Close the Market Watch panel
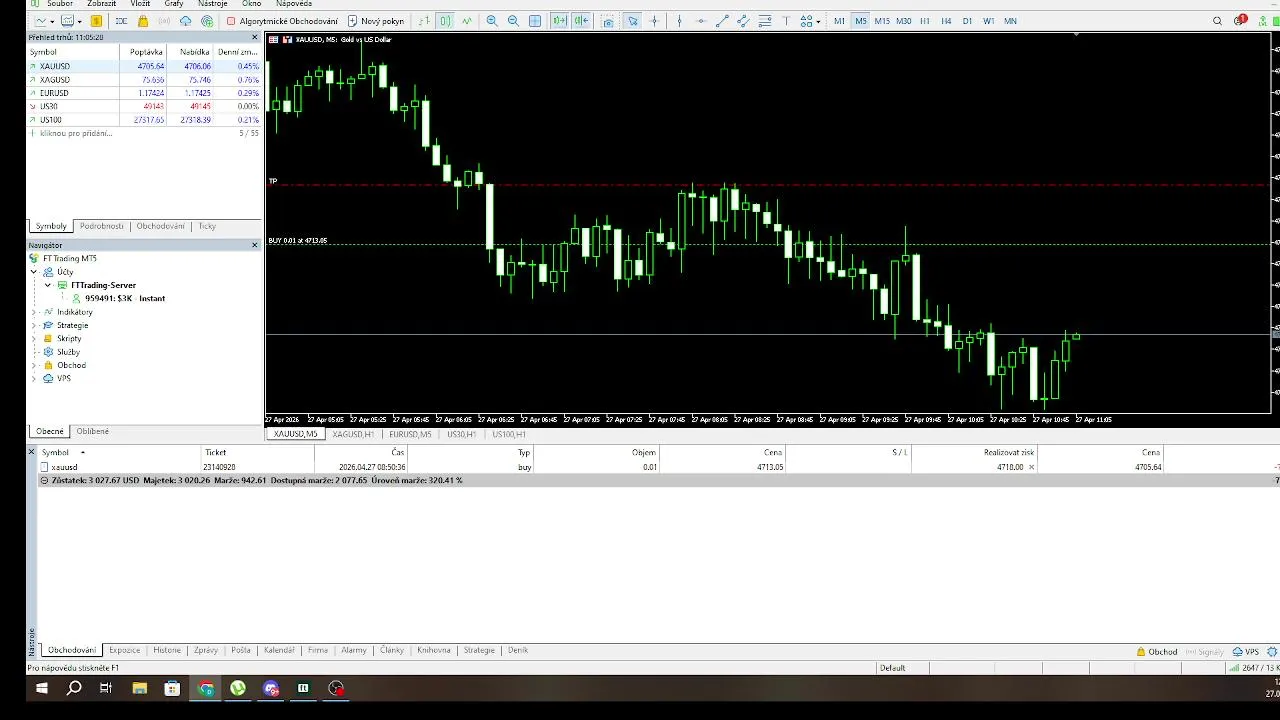The height and width of the screenshot is (720, 1280). [x=255, y=37]
